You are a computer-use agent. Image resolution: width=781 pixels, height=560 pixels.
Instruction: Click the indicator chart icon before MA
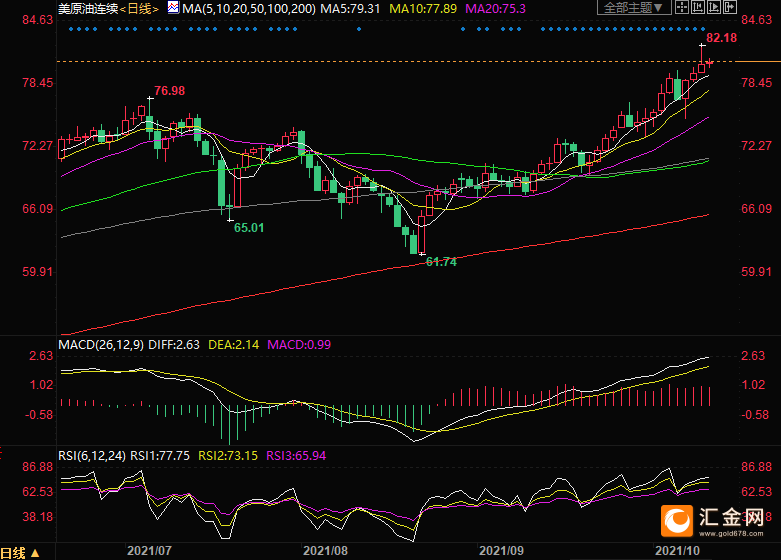(173, 7)
